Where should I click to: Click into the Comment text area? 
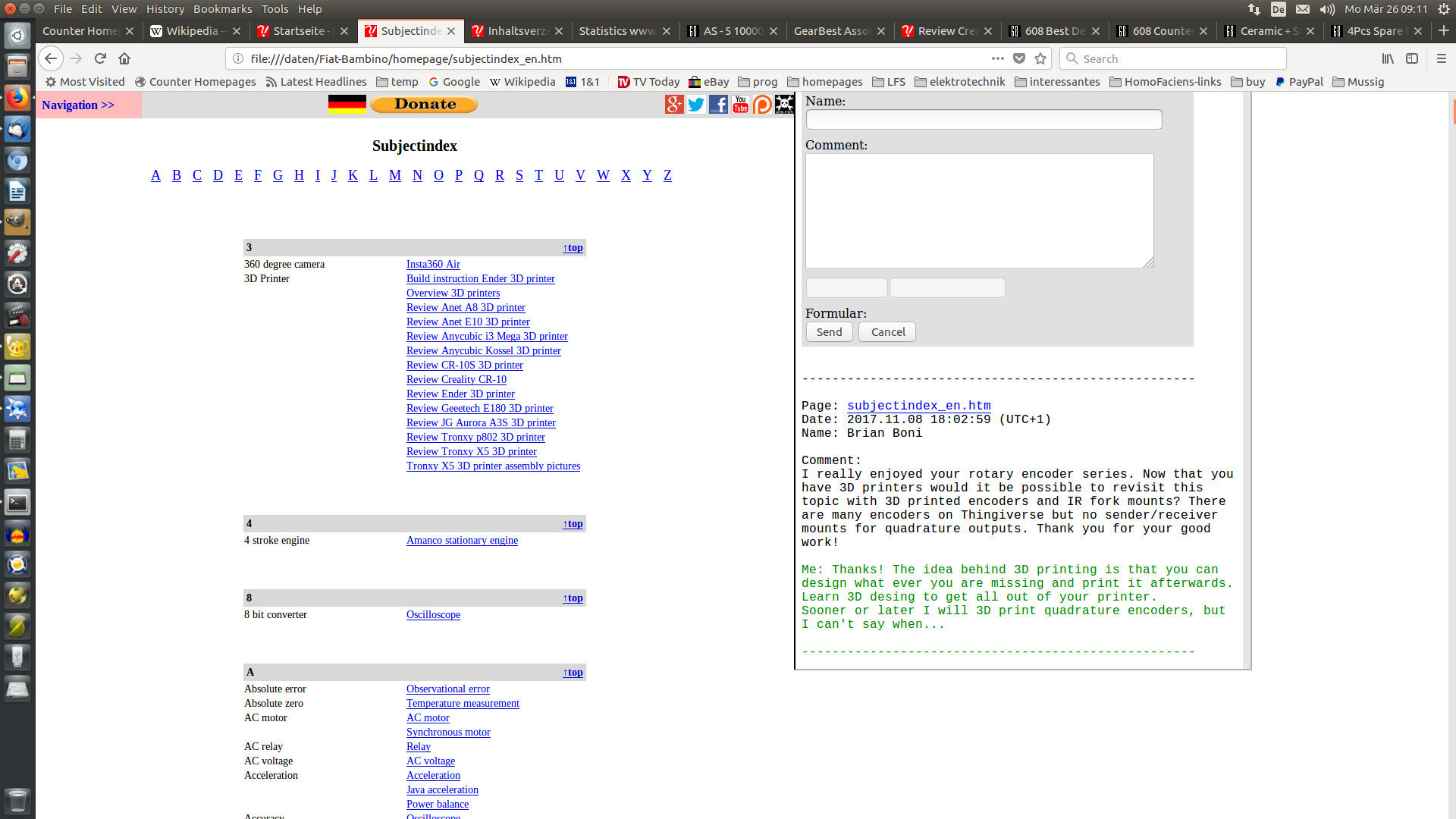(978, 211)
